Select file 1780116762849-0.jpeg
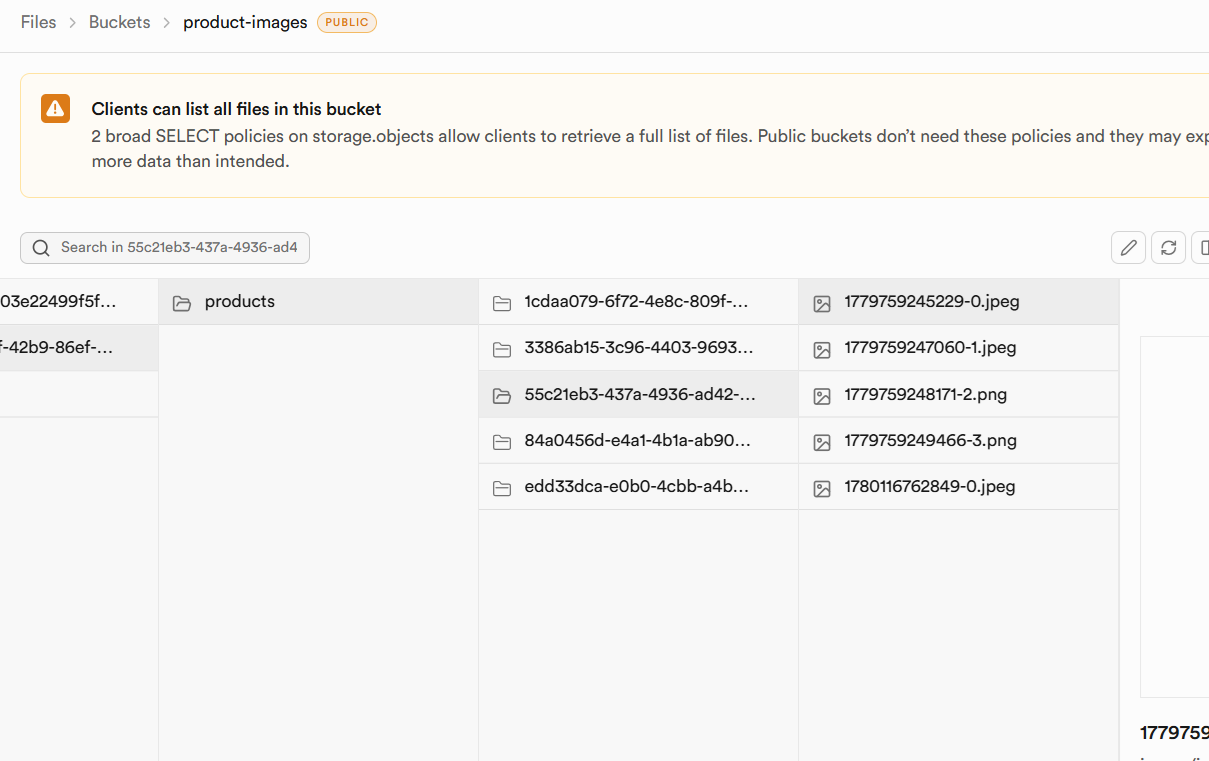 click(x=958, y=487)
